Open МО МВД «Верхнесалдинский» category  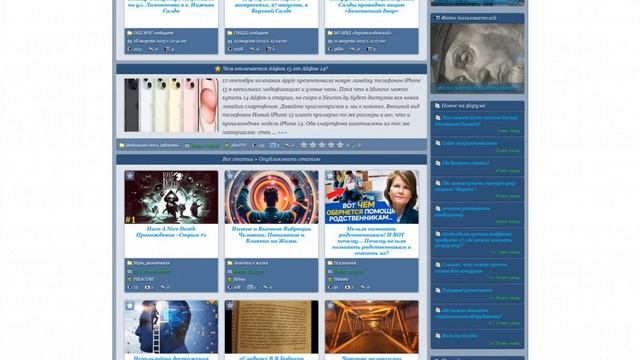click(363, 33)
